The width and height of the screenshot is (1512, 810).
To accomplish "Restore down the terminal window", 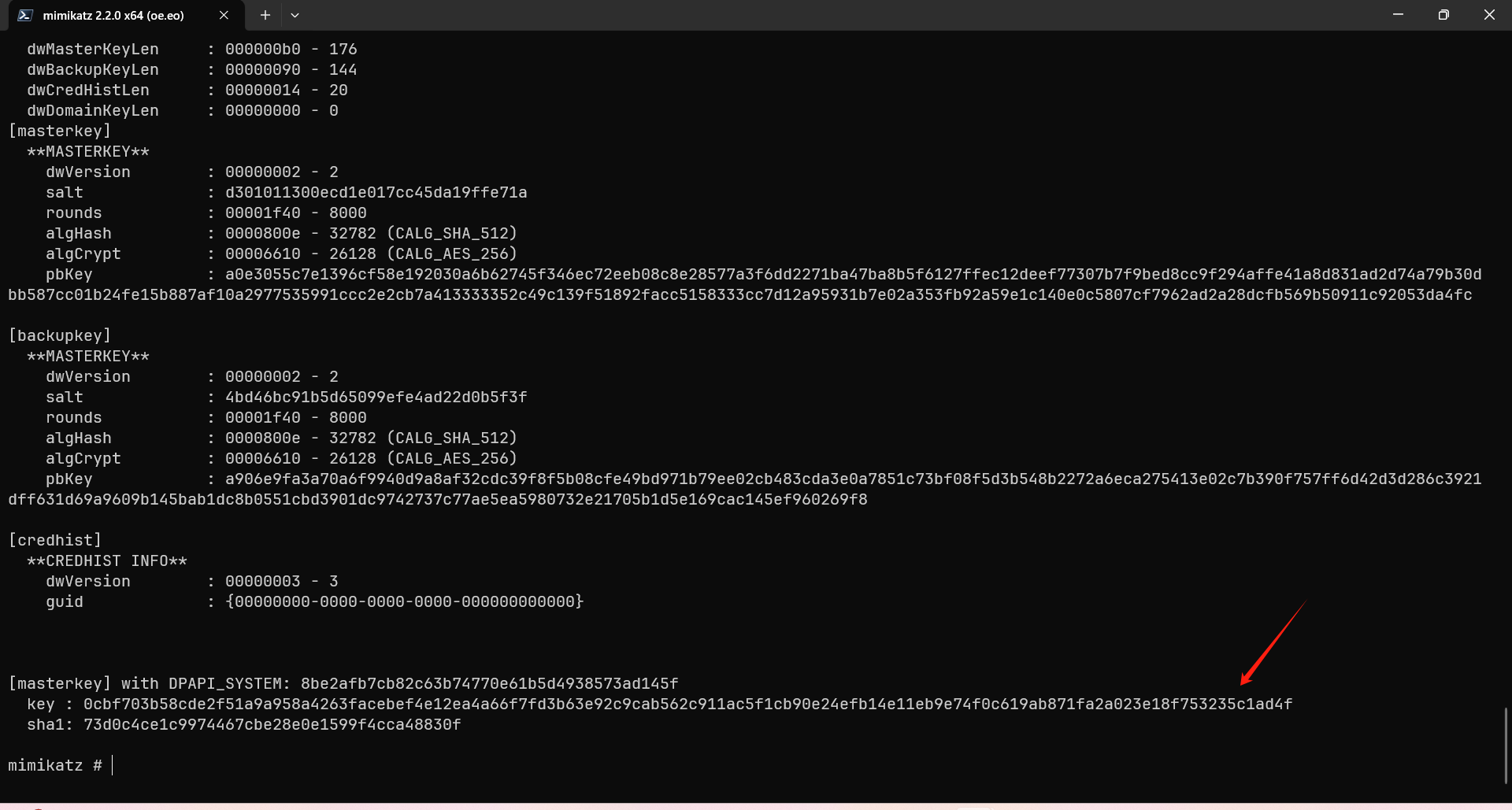I will point(1443,15).
